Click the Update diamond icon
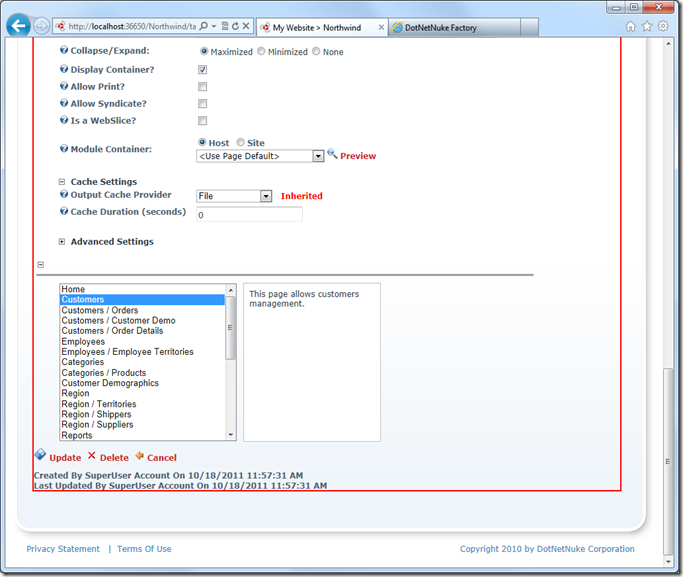Viewport: 683px width, 577px height. pos(40,455)
